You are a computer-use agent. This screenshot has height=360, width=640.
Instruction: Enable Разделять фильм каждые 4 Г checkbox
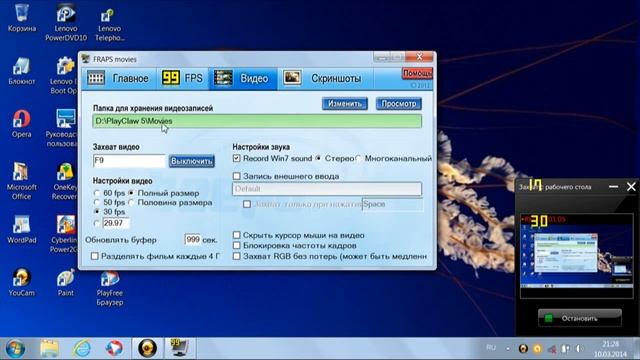tap(95, 256)
